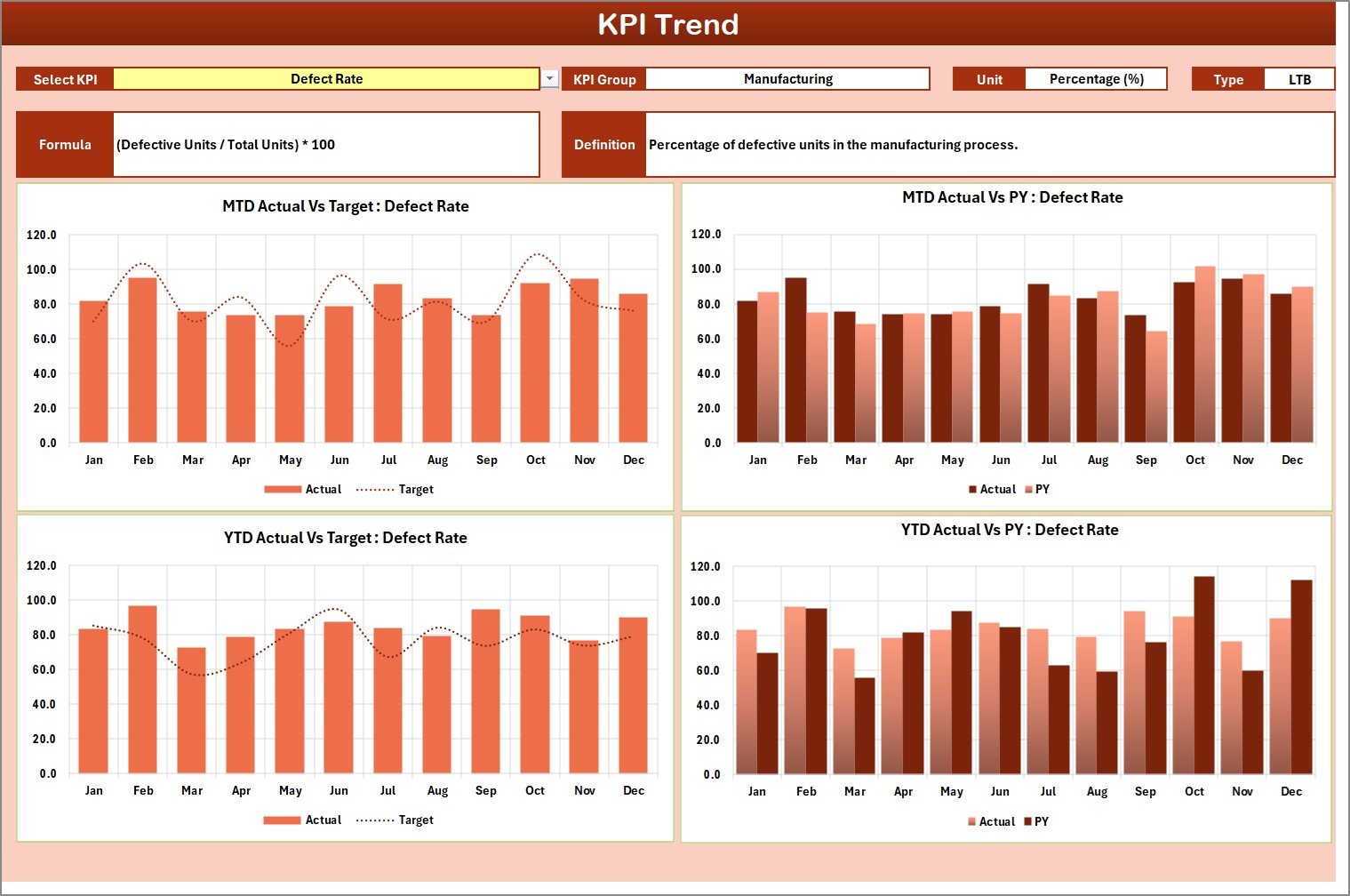Click the Percentage (%) unit field

click(x=1096, y=79)
